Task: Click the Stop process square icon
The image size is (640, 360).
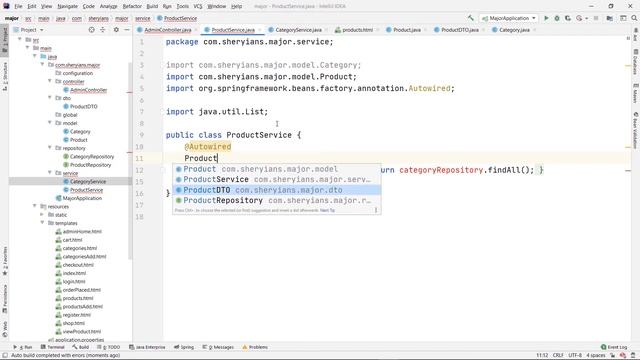Action: (596, 18)
